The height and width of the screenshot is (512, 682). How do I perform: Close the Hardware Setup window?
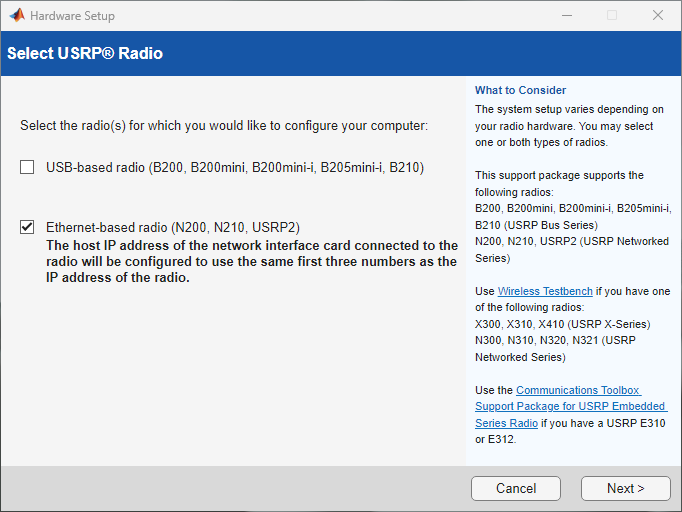point(657,16)
